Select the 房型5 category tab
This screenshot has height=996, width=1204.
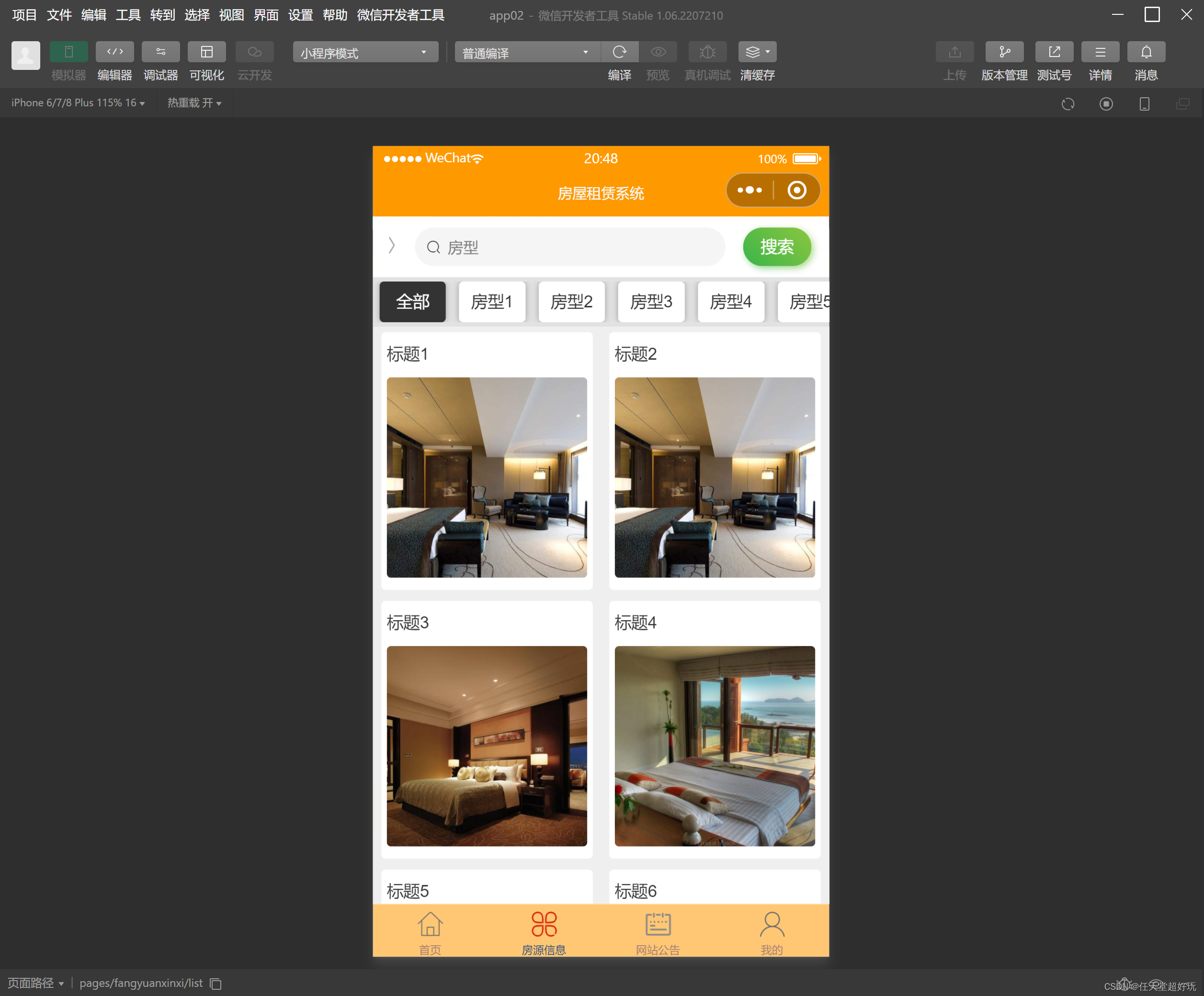(x=804, y=302)
